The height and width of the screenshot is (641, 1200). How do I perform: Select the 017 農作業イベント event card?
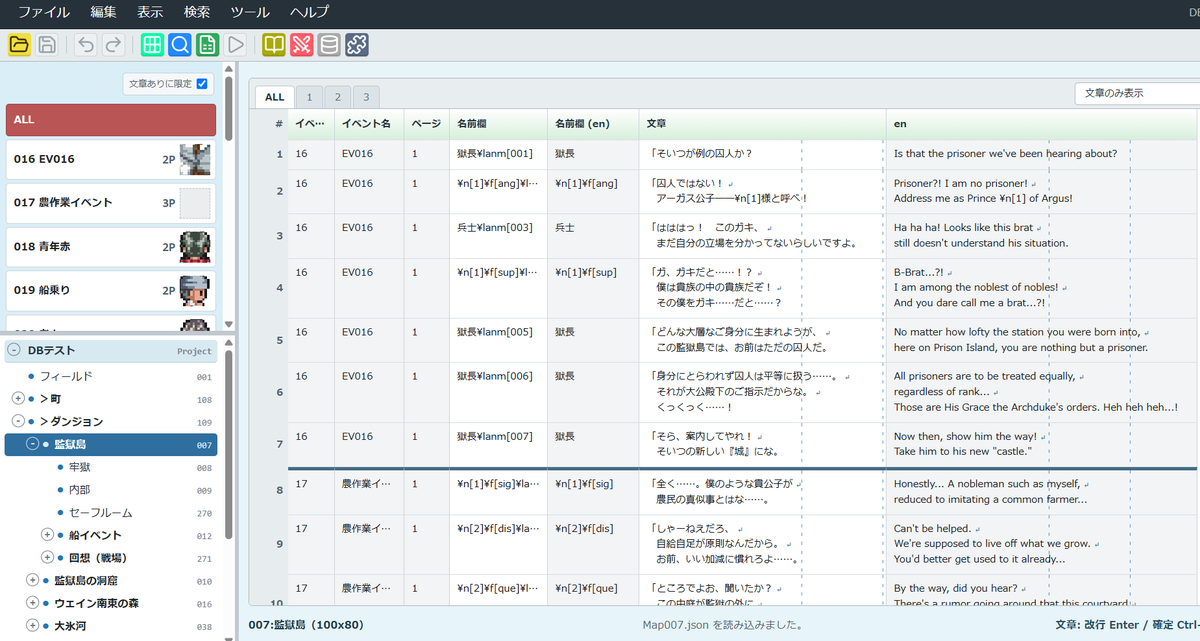(x=111, y=203)
